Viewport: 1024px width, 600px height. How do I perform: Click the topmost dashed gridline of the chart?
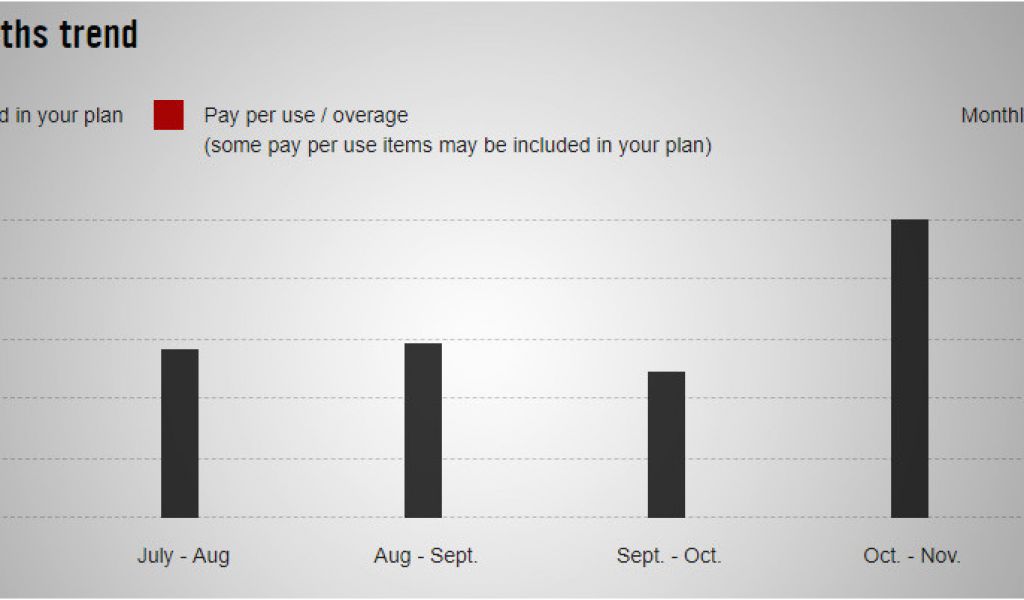coord(512,220)
